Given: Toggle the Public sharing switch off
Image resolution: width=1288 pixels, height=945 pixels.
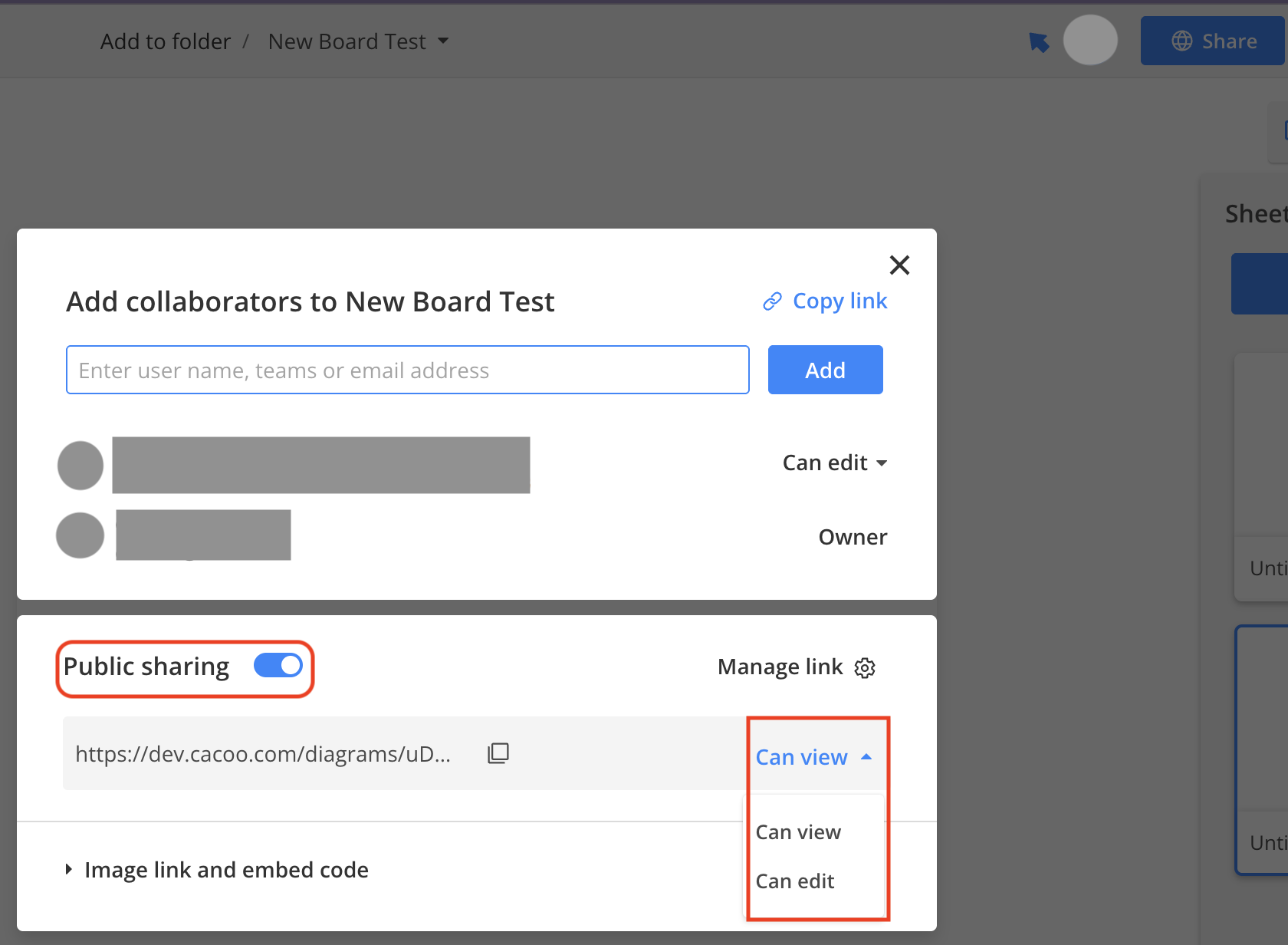Looking at the screenshot, I should (x=278, y=666).
